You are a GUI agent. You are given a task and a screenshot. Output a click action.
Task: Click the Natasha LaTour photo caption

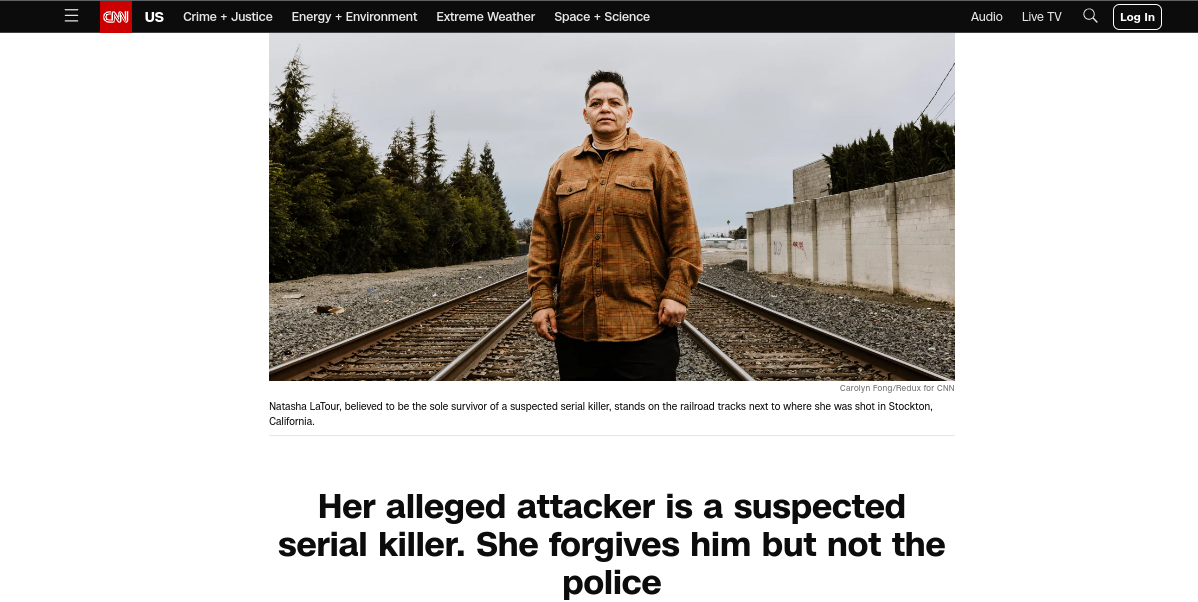coord(601,413)
